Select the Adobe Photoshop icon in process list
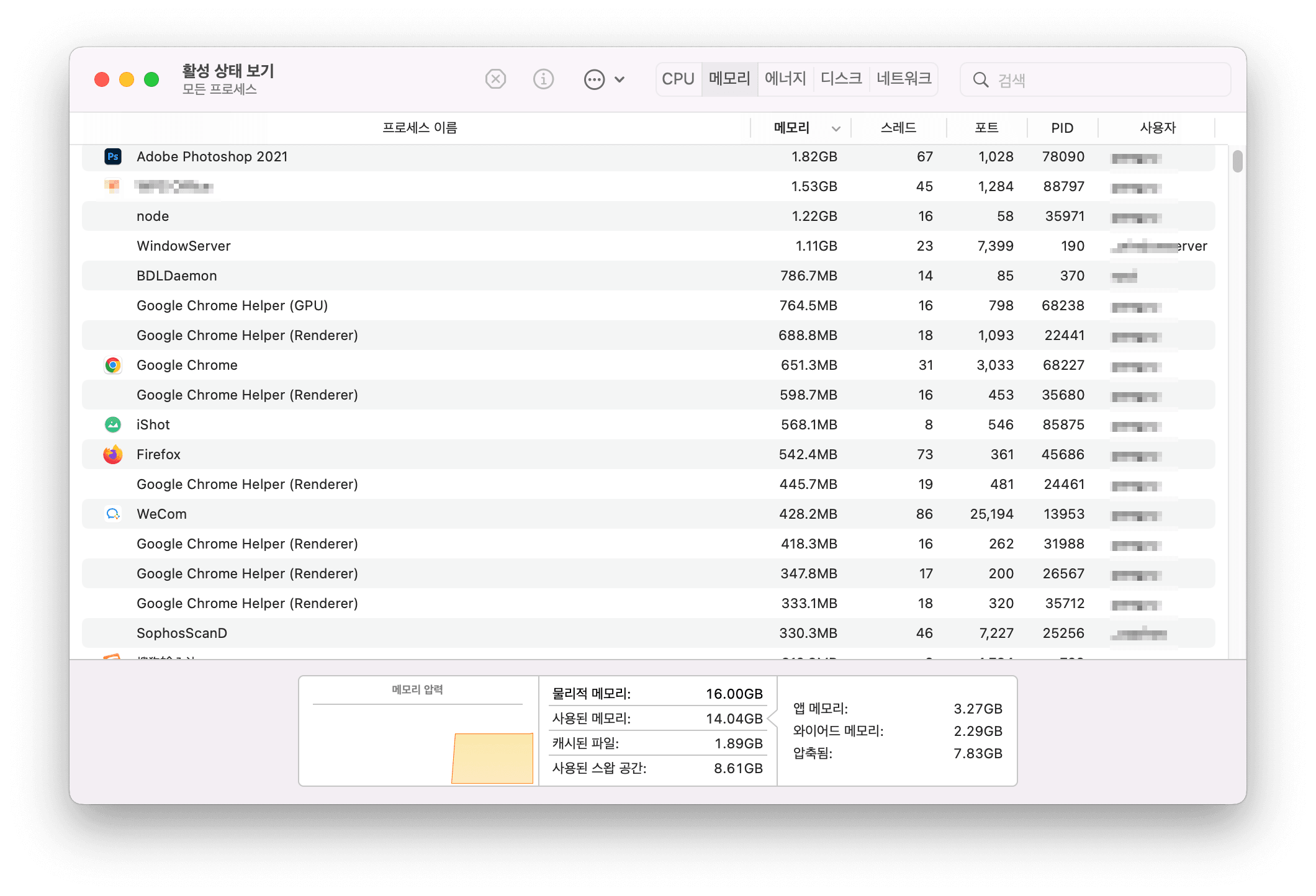Image resolution: width=1316 pixels, height=896 pixels. point(112,156)
